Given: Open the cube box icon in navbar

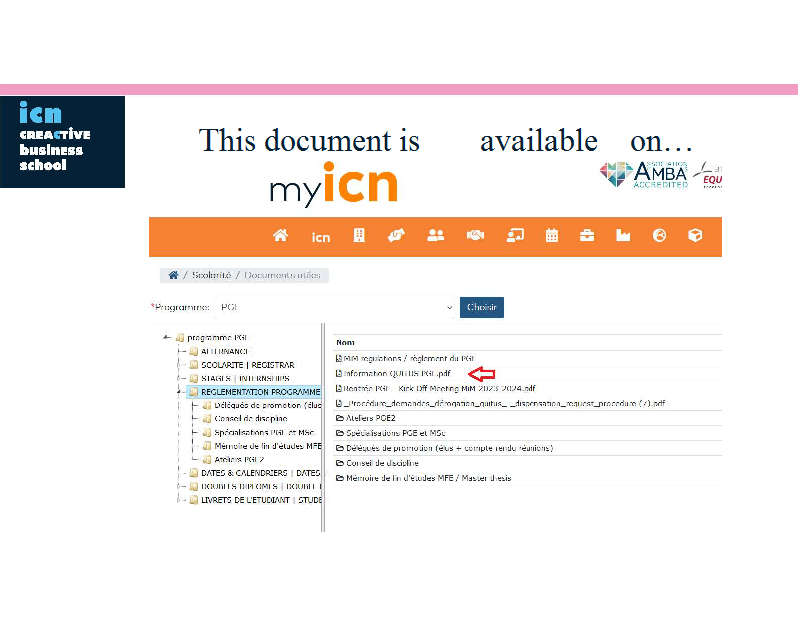Looking at the screenshot, I should [695, 235].
